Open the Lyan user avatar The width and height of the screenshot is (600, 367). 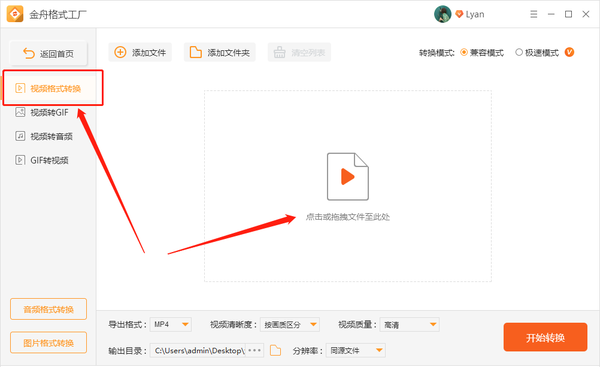[442, 14]
